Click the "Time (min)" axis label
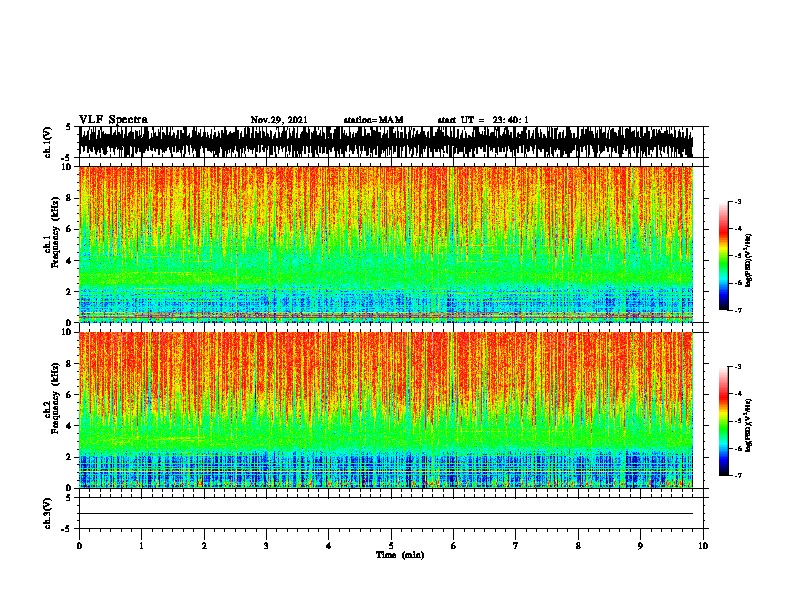Screen dimensions: 792x612 400,555
